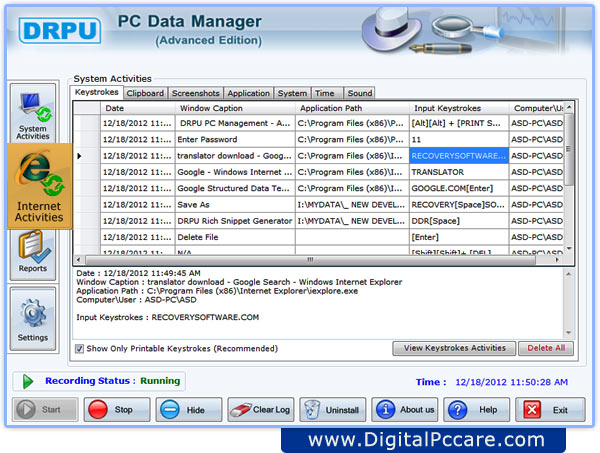Click the details pane scroll up arrow

coord(568,274)
